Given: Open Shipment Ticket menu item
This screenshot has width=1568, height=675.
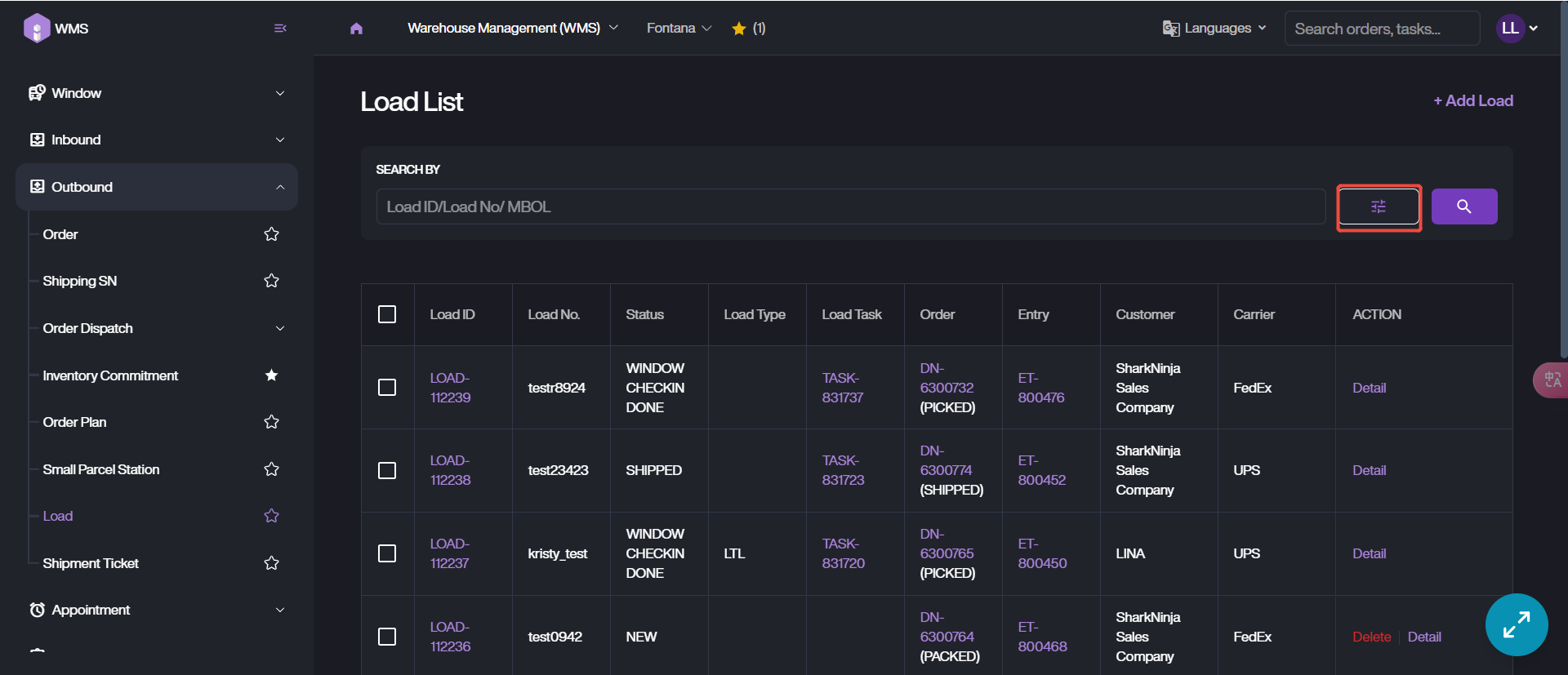Looking at the screenshot, I should 91,563.
